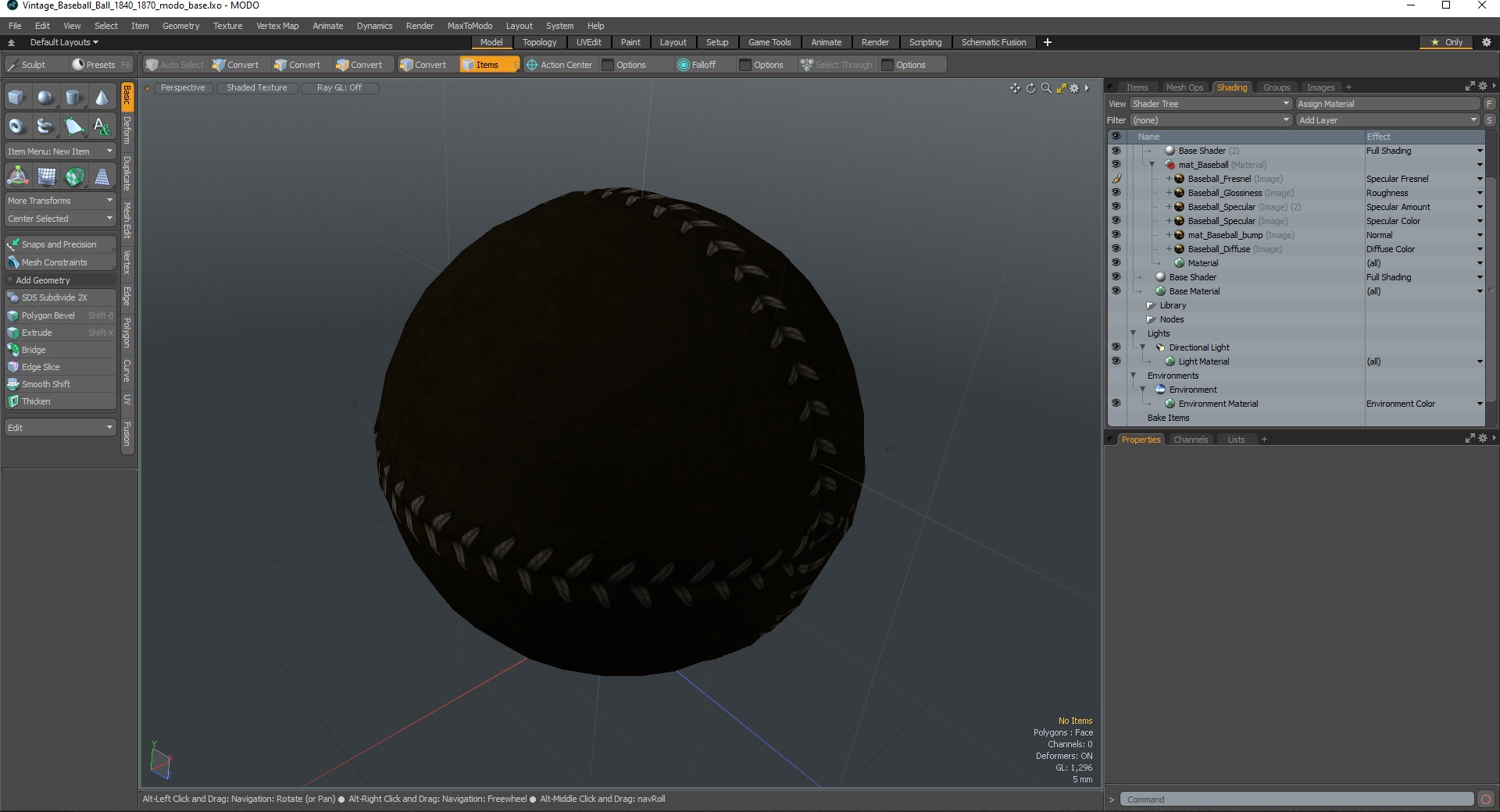Screen dimensions: 1500x812
Task: Select the Cone primitive tool
Action: pyautogui.click(x=102, y=98)
